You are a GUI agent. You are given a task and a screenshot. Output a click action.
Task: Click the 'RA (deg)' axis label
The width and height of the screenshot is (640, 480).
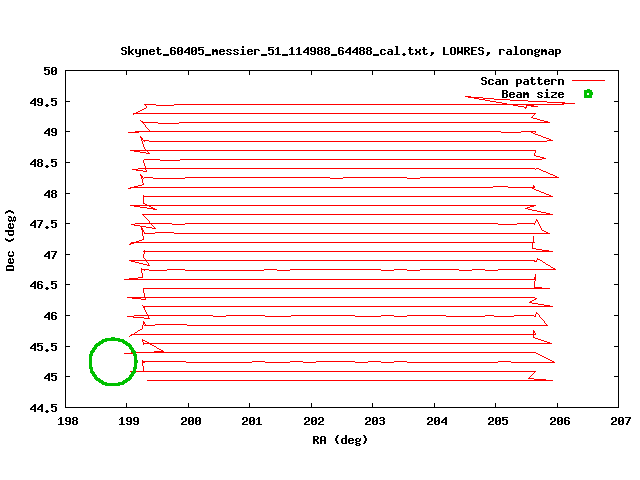pyautogui.click(x=340, y=440)
